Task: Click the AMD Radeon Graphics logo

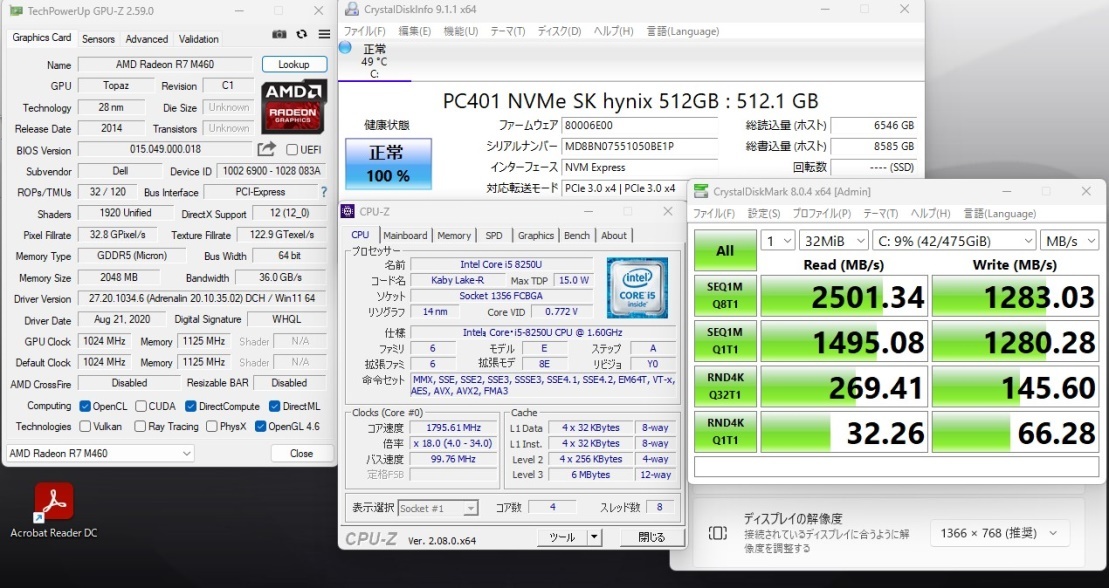Action: [294, 107]
